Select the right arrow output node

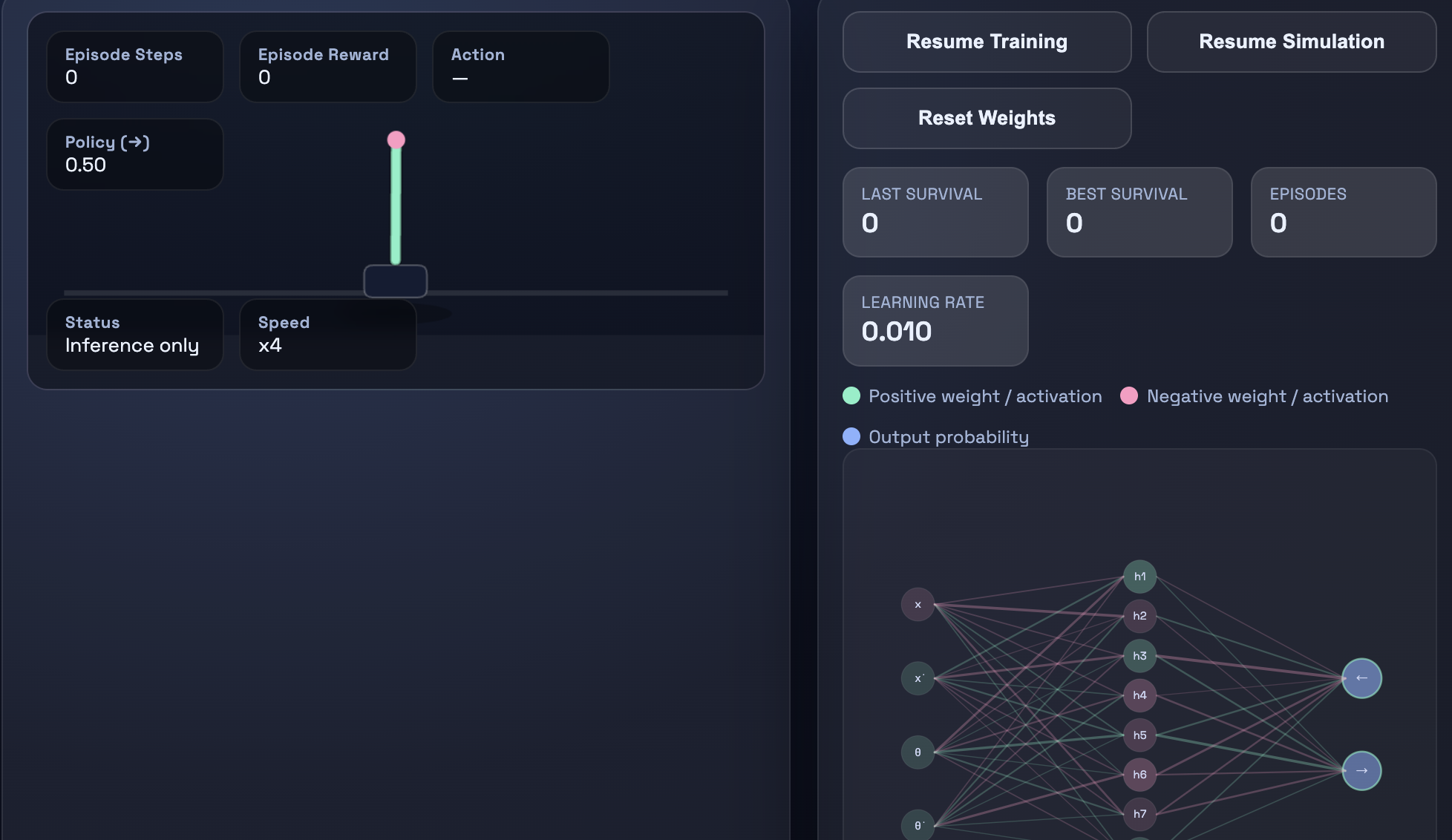click(1361, 771)
